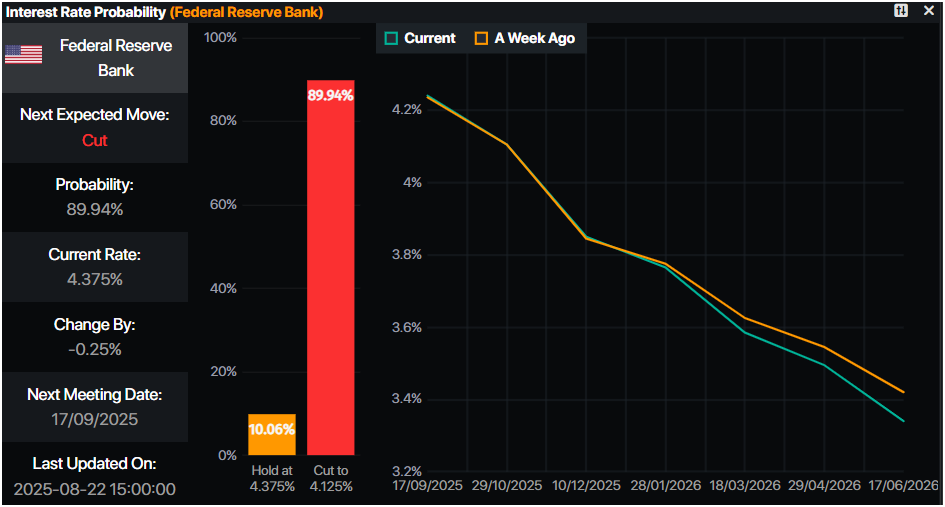
Task: Toggle the Current series legend checkbox
Action: [391, 38]
